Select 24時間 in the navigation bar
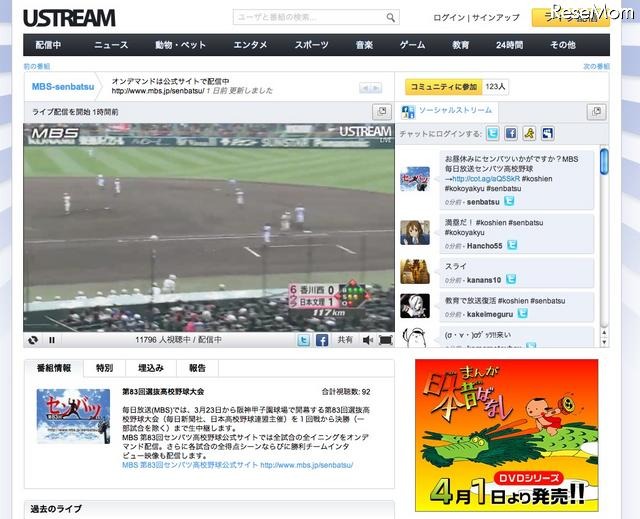This screenshot has height=519, width=640. point(509,45)
